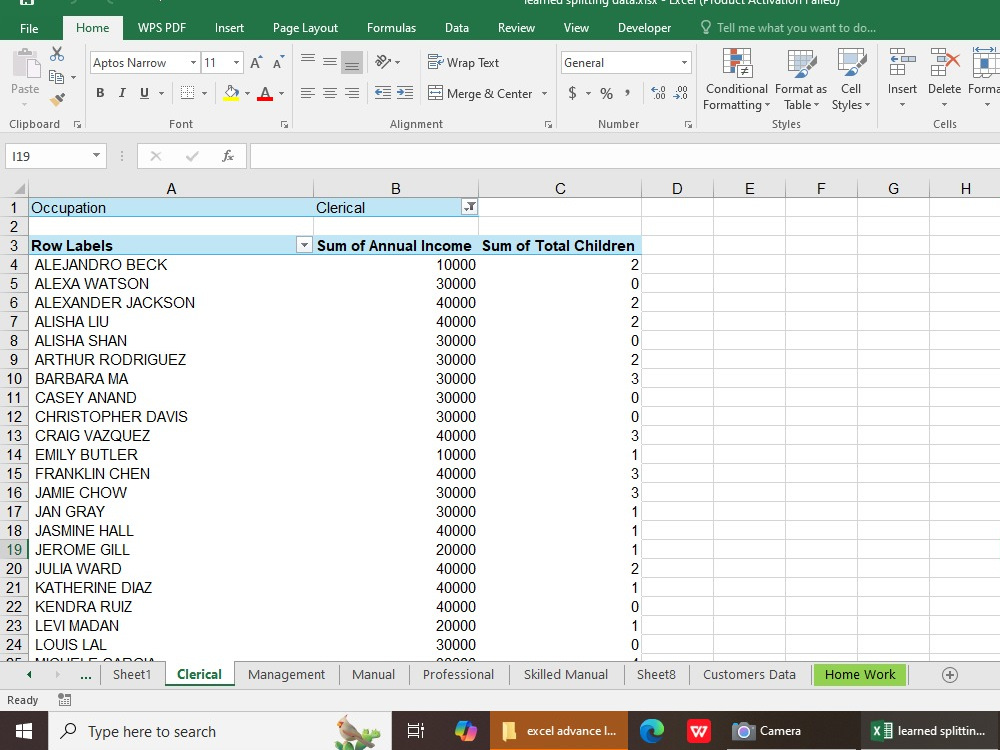The width and height of the screenshot is (1000, 750).
Task: Click the Increase Font Size icon
Action: click(256, 62)
